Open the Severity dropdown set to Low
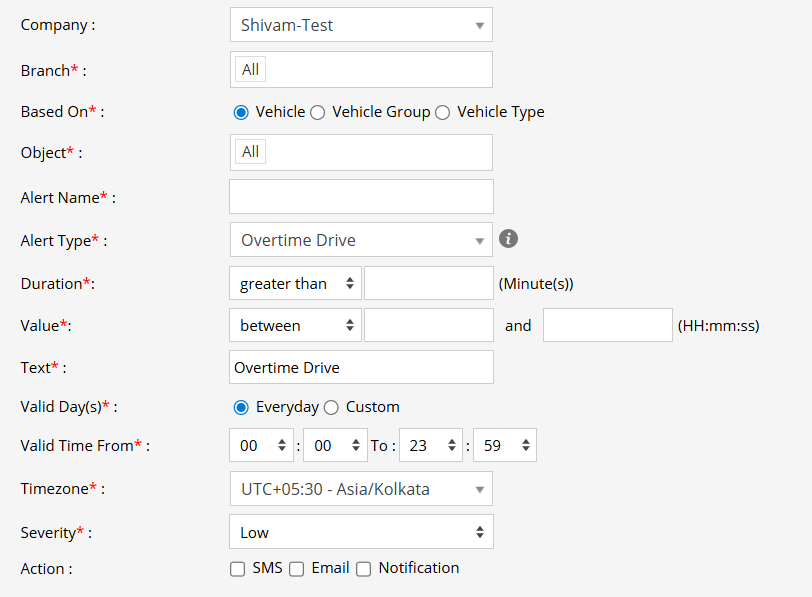 pyautogui.click(x=361, y=532)
